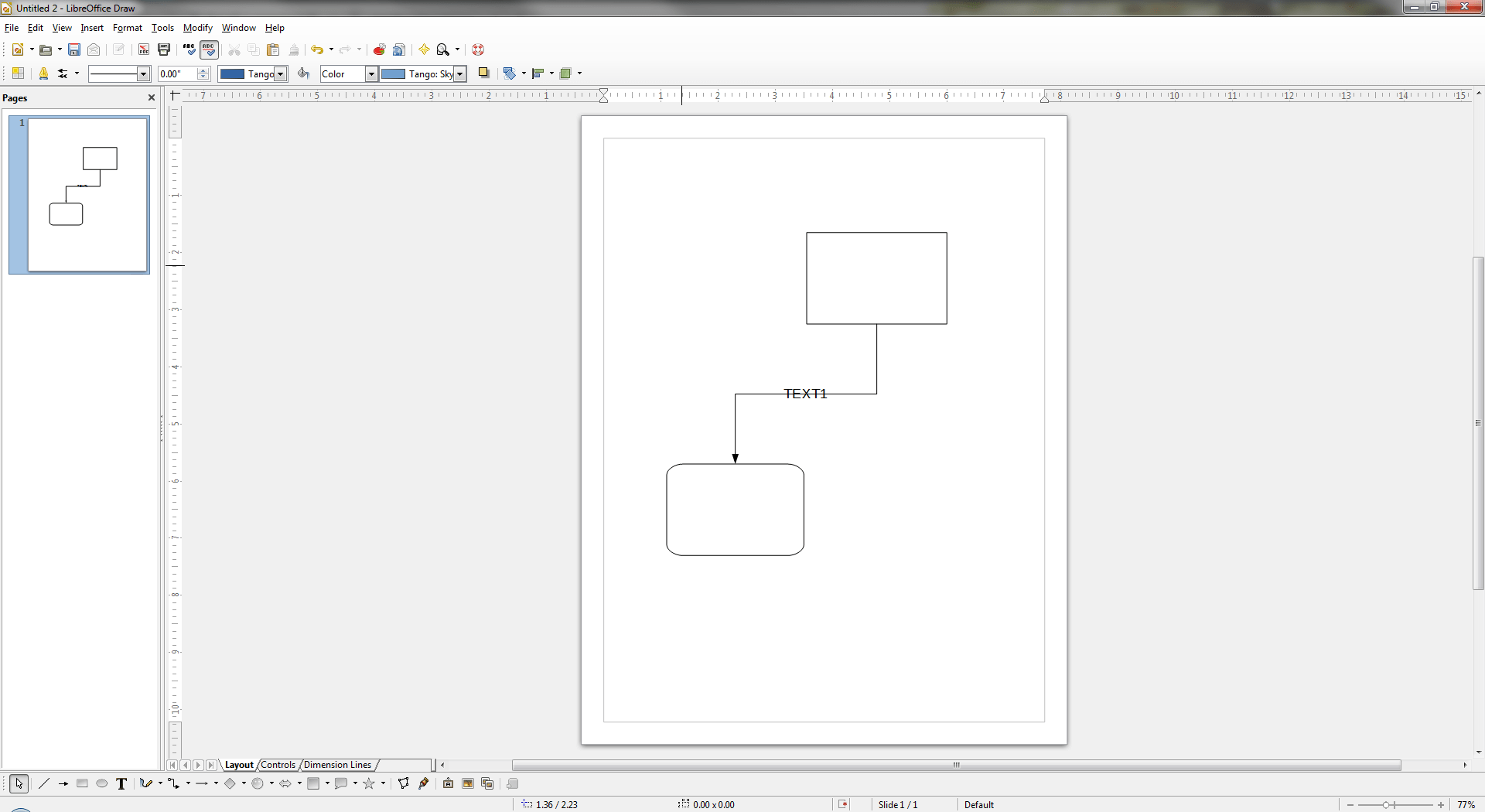Choose the Line drawing tool
The image size is (1485, 812).
(x=44, y=783)
